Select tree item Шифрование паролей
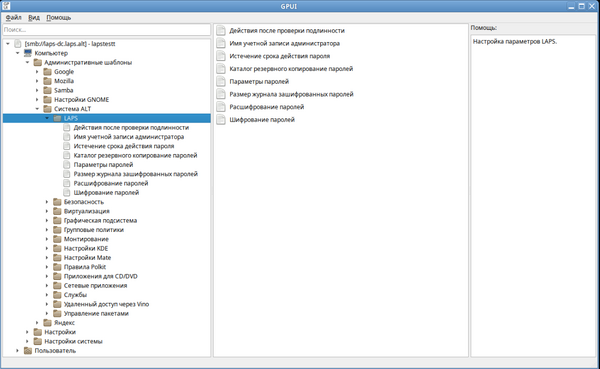Image resolution: width=600 pixels, height=369 pixels. point(106,193)
